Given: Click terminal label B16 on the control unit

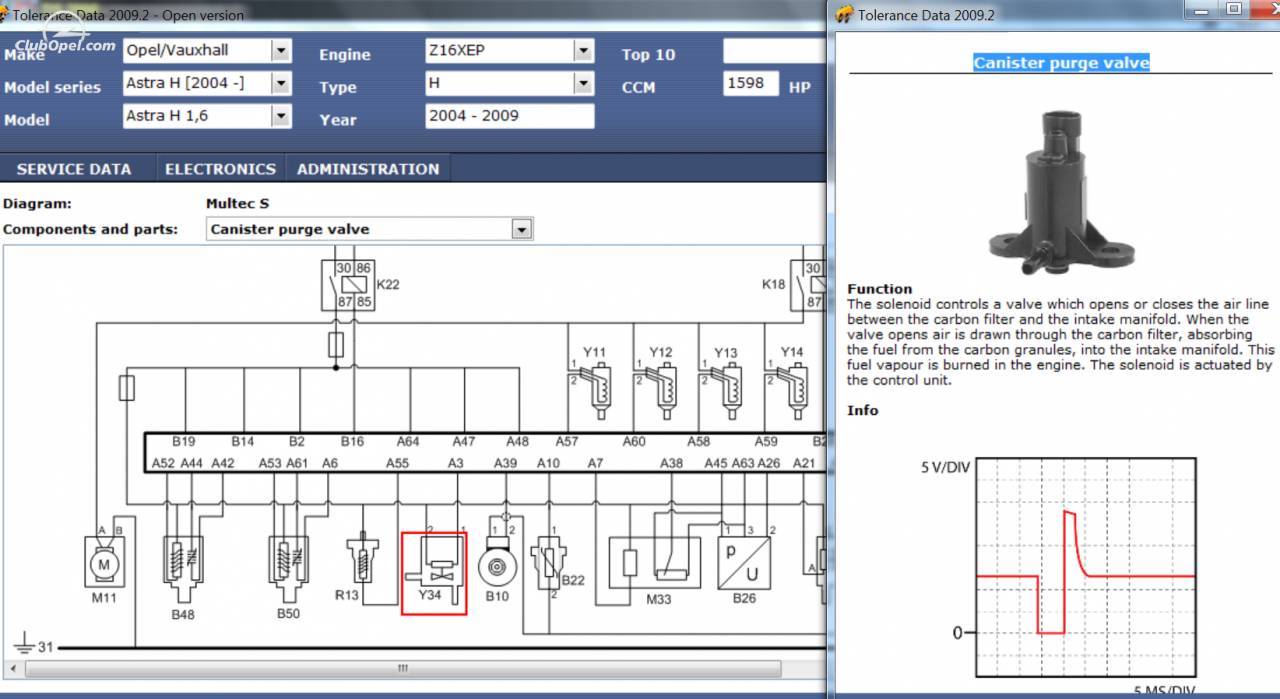Looking at the screenshot, I should (352, 441).
